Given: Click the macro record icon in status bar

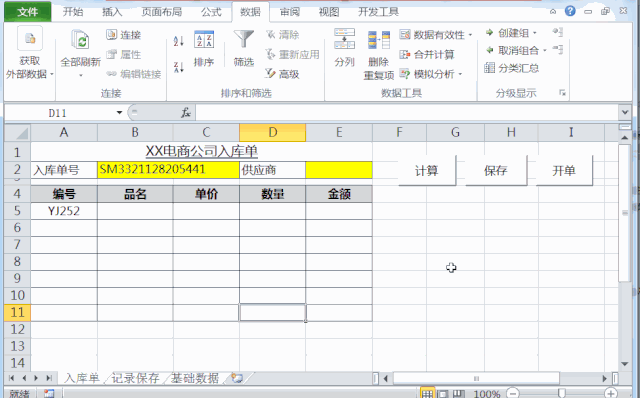Looking at the screenshot, I should pos(49,394).
